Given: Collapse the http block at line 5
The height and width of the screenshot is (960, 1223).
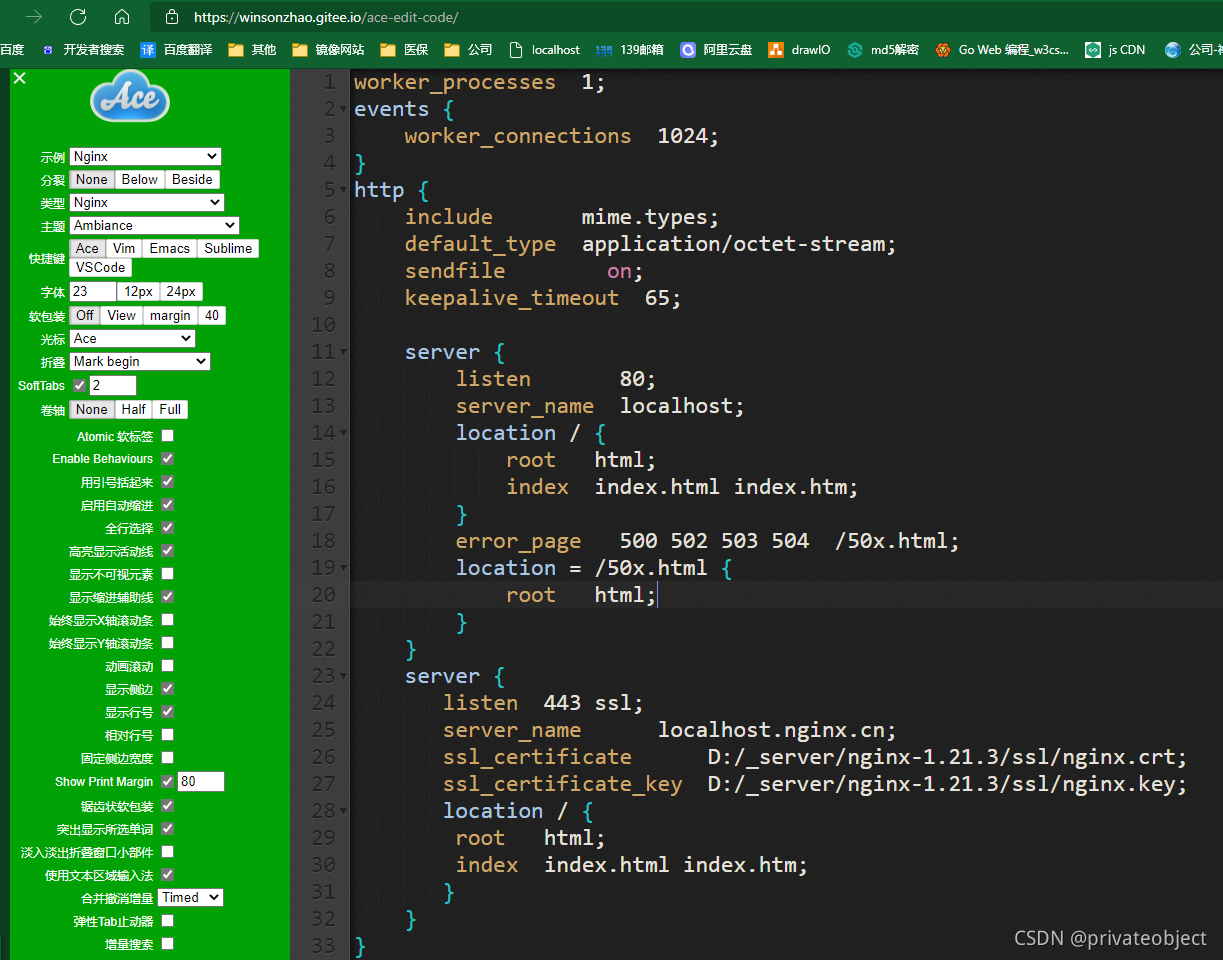Looking at the screenshot, I should coord(344,190).
